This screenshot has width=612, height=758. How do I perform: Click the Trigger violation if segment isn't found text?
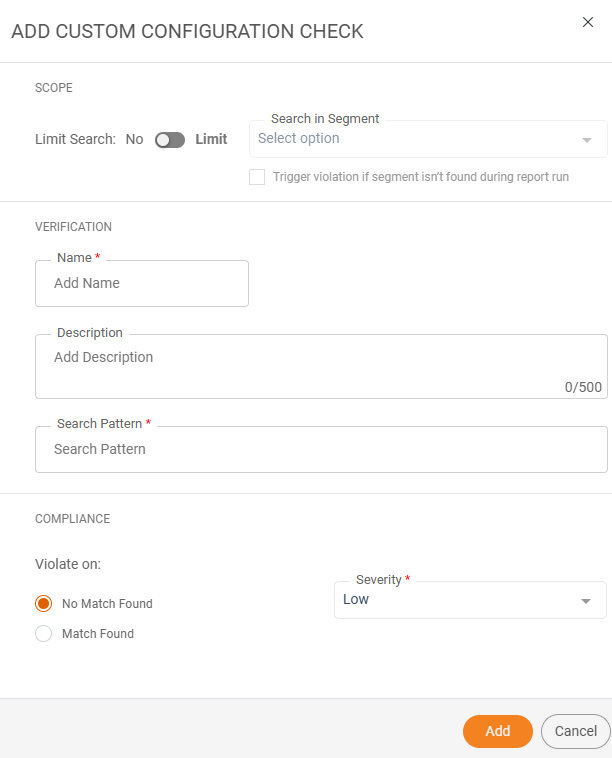coord(420,177)
